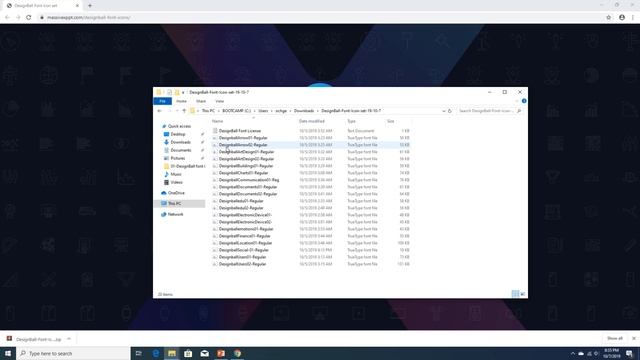Select the DesignballEmotions01-Regular font file

[x=246, y=229]
